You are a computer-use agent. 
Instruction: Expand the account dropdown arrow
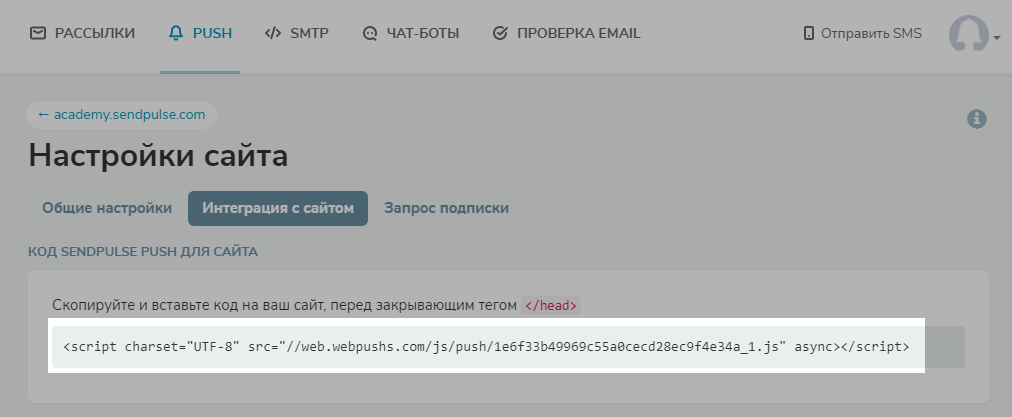click(997, 38)
